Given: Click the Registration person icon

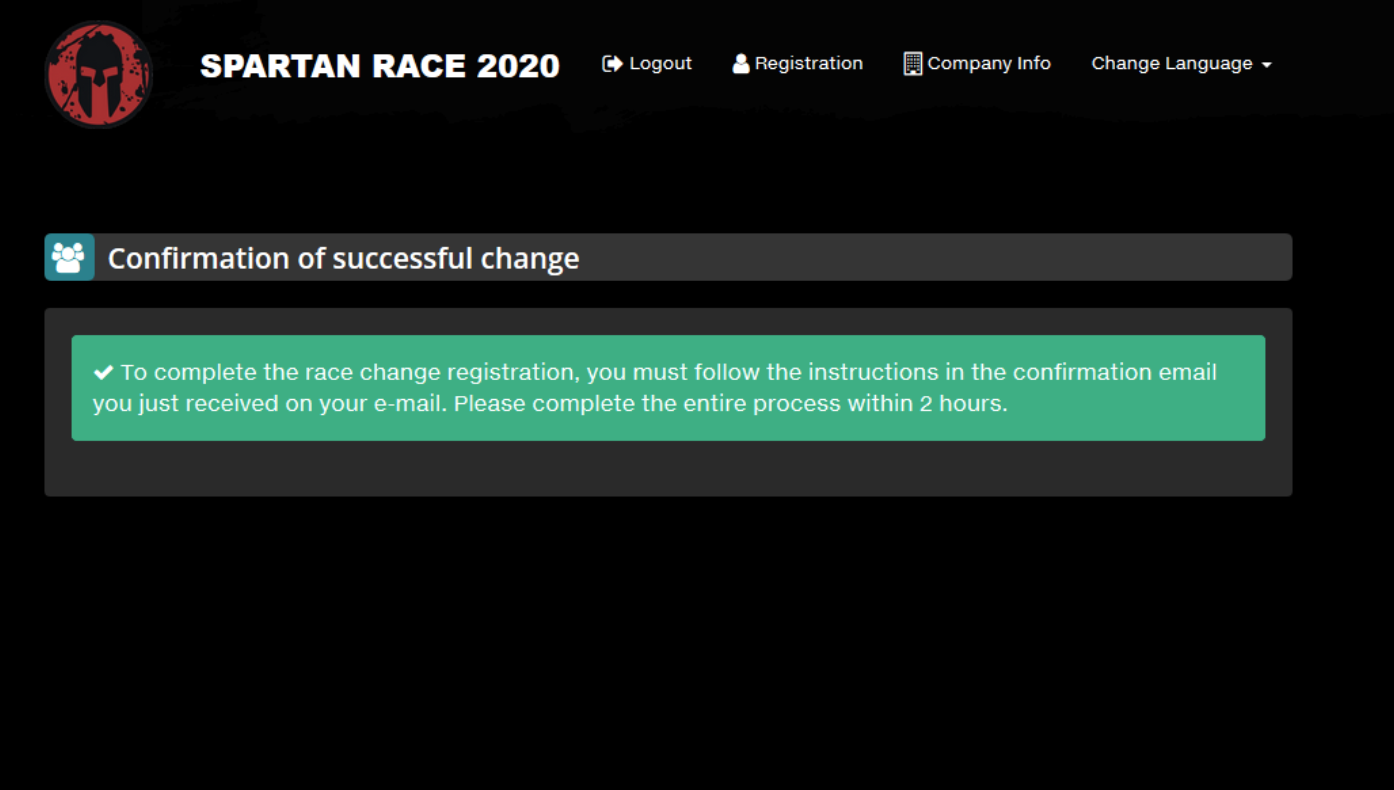Looking at the screenshot, I should 741,64.
